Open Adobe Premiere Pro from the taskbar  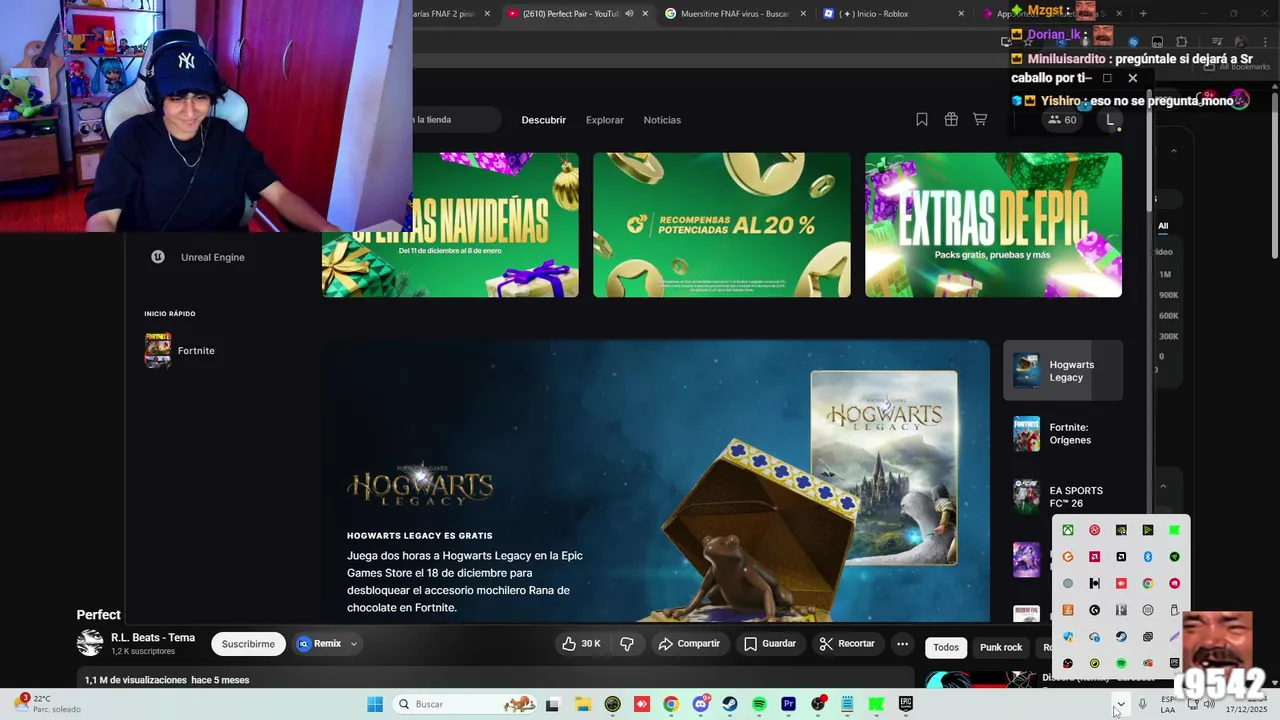(789, 704)
